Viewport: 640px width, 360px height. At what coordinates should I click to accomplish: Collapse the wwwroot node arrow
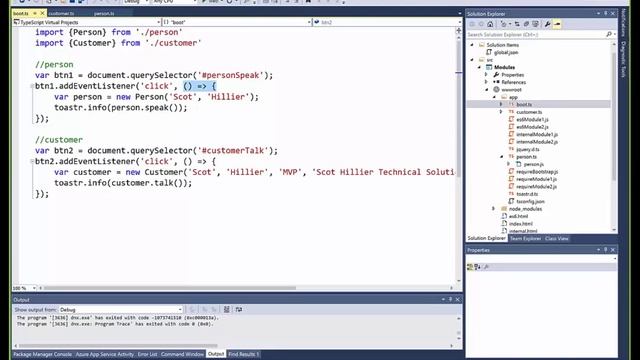coord(487,89)
